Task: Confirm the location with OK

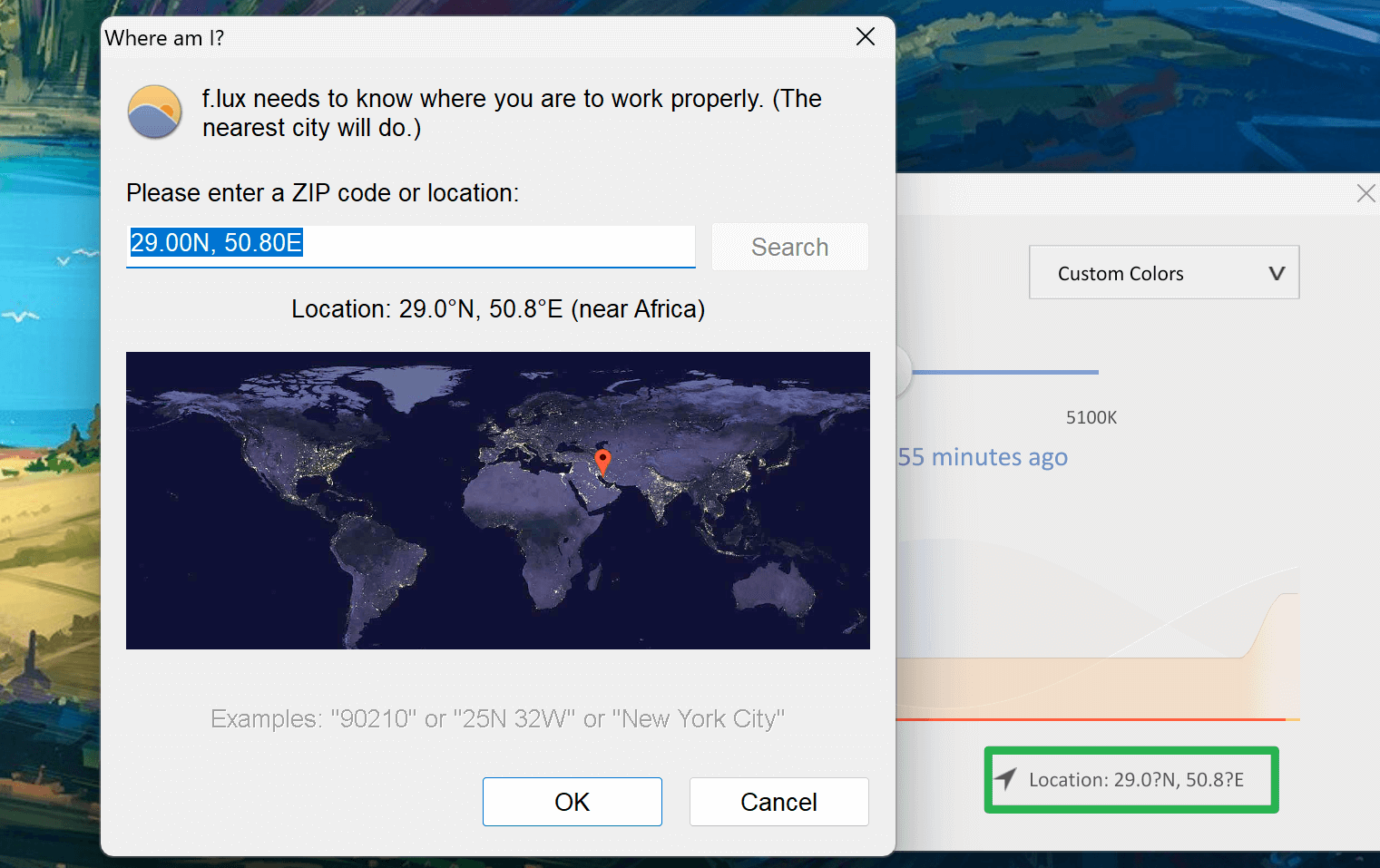Action: 572,802
